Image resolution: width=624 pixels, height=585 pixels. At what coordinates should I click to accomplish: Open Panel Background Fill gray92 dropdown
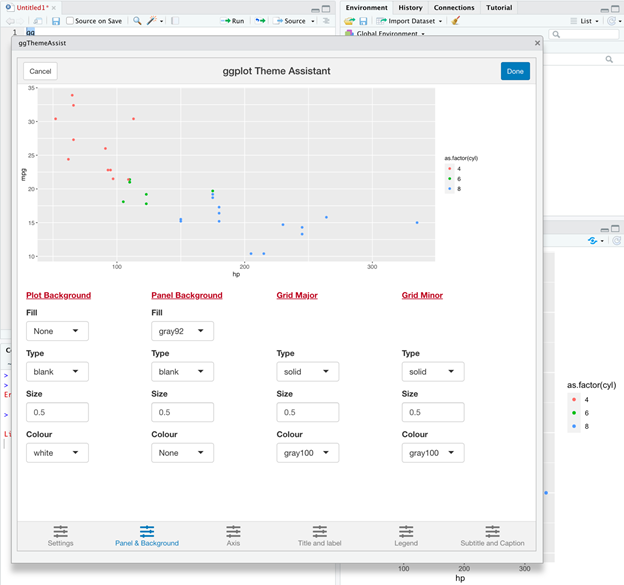pos(182,331)
